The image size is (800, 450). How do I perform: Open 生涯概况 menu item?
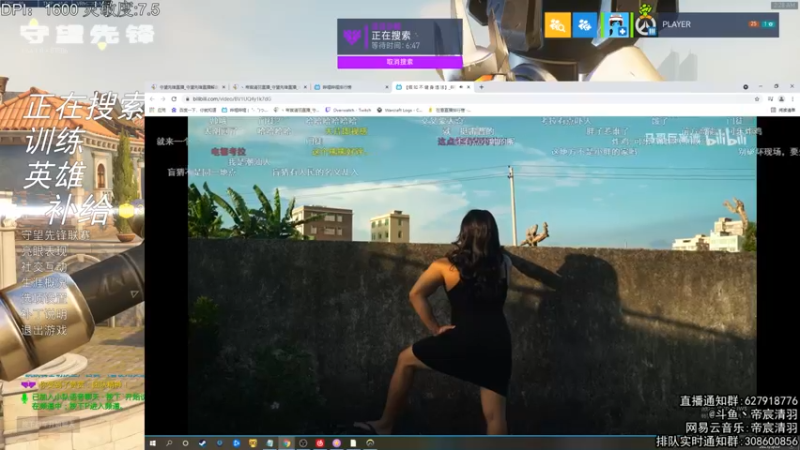pos(44,283)
